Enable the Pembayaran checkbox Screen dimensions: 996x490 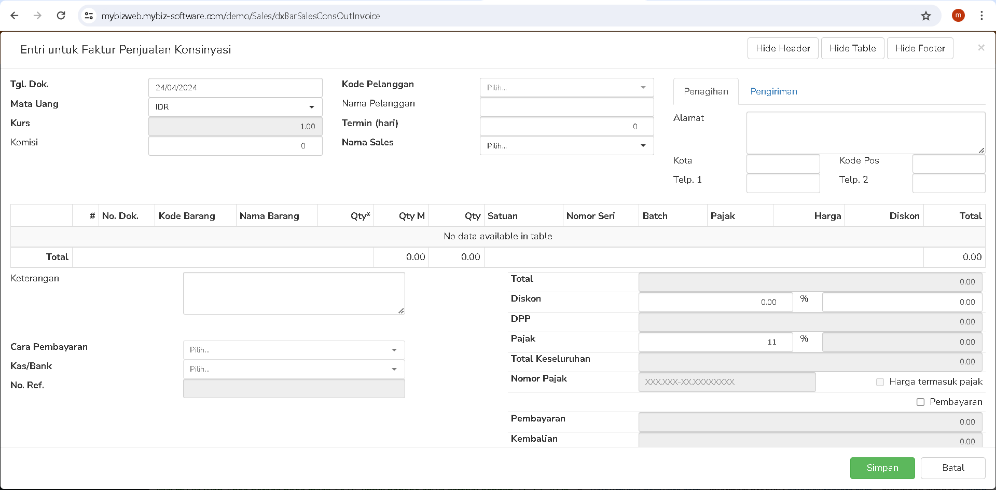(x=920, y=402)
